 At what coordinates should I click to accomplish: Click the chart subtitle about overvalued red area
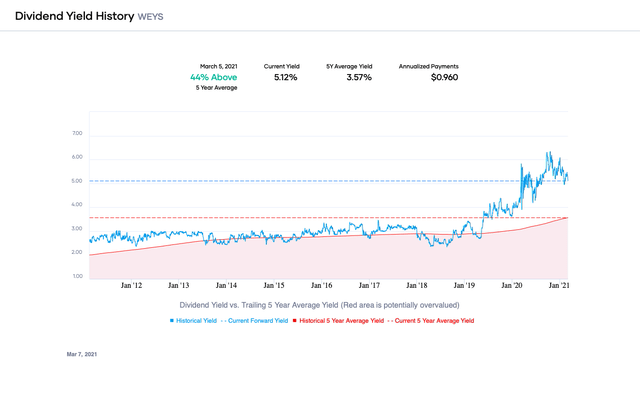pos(320,305)
